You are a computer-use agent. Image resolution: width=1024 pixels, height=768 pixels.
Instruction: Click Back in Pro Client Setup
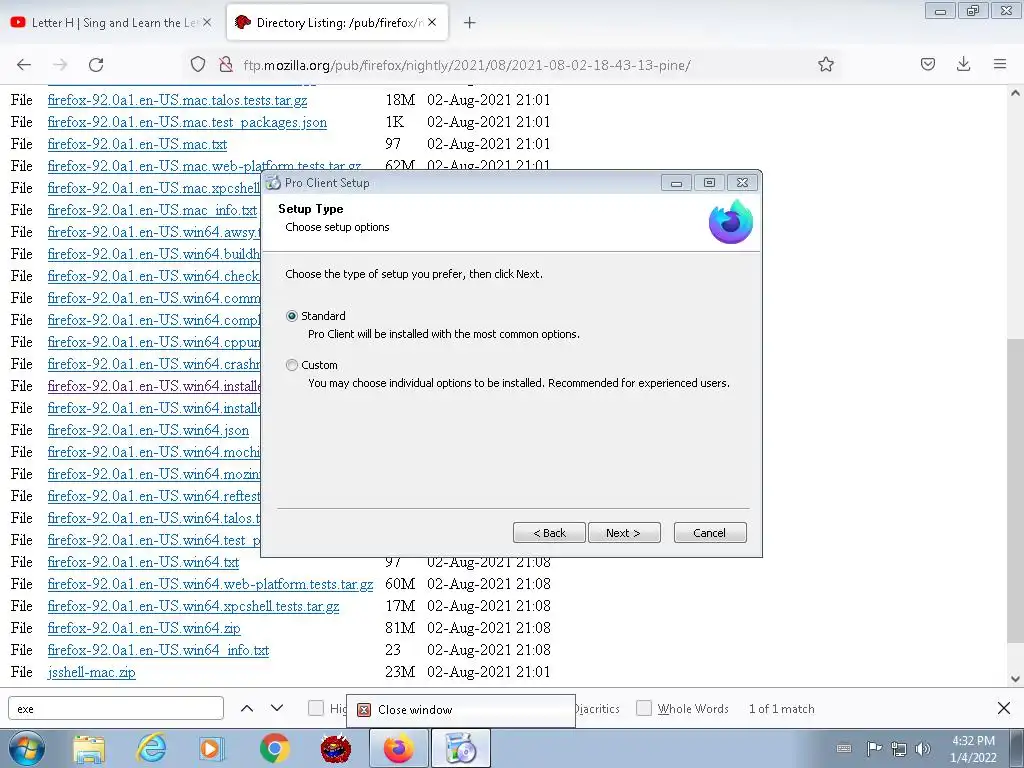click(x=549, y=533)
